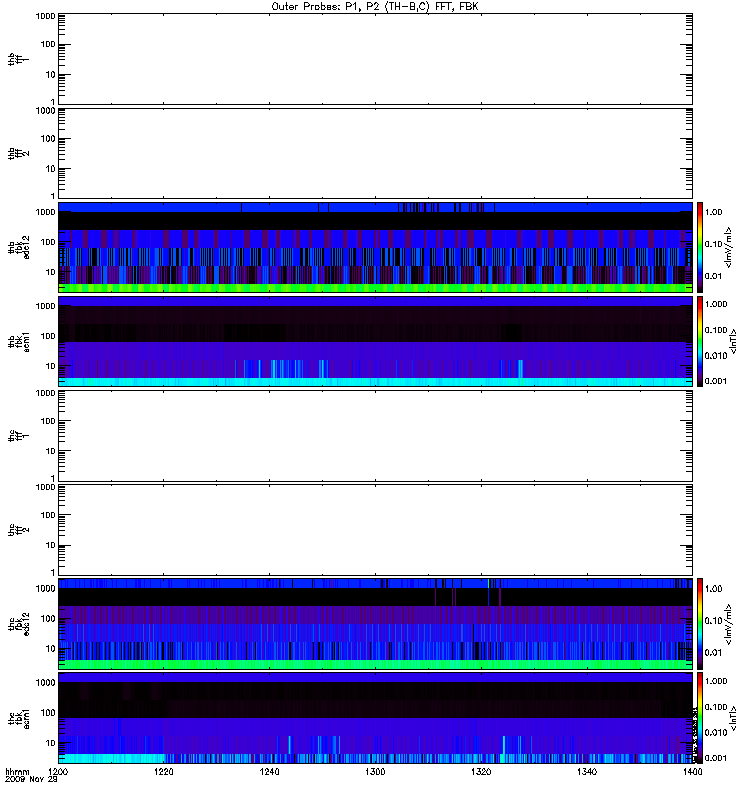Click the '1000' y-axis tick of the thc fbk edc12 panel
This screenshot has height=800, width=750.
pos(45,589)
